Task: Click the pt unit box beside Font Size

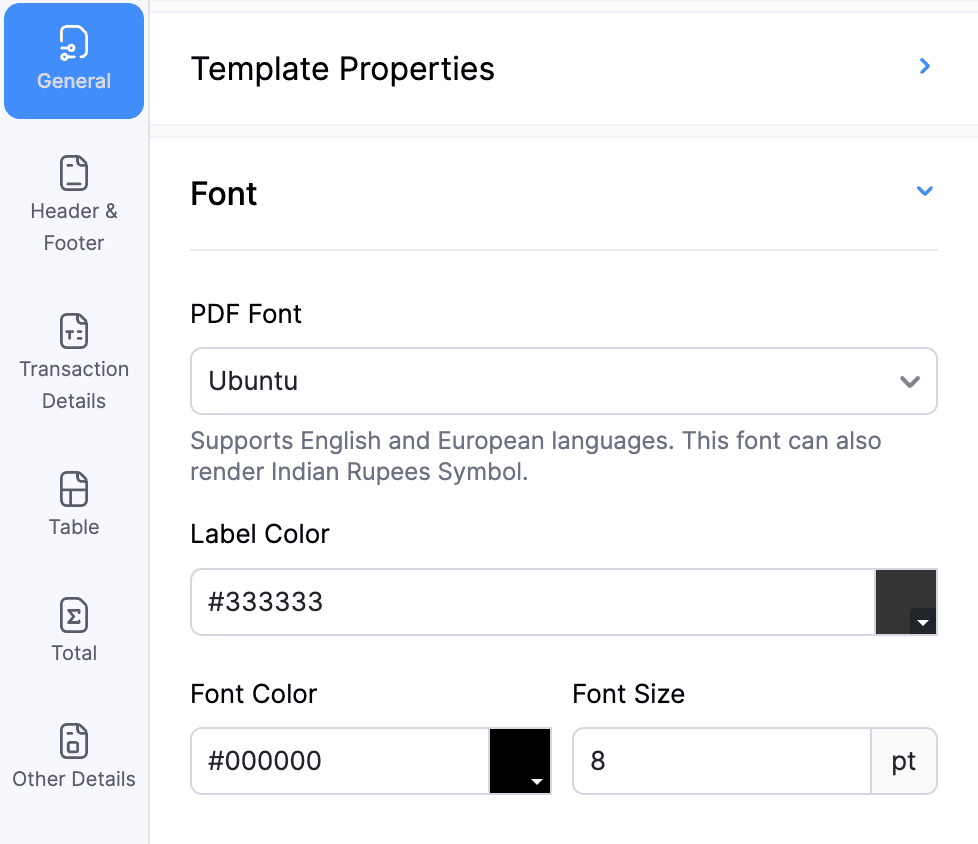Action: point(904,761)
